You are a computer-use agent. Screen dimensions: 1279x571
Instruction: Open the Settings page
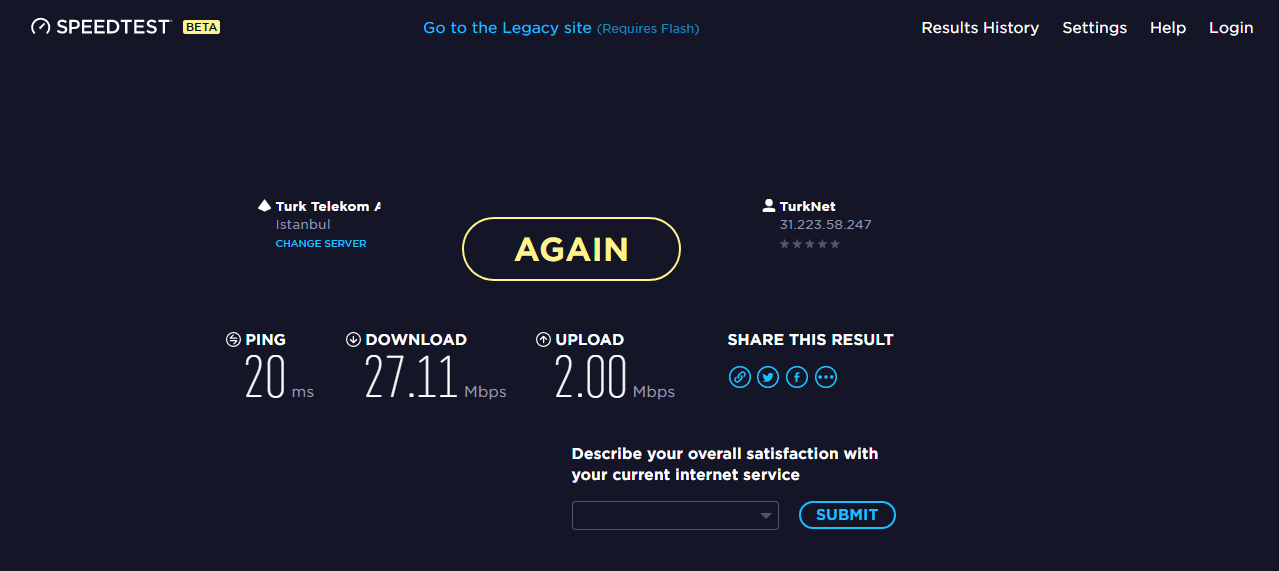click(x=1094, y=28)
